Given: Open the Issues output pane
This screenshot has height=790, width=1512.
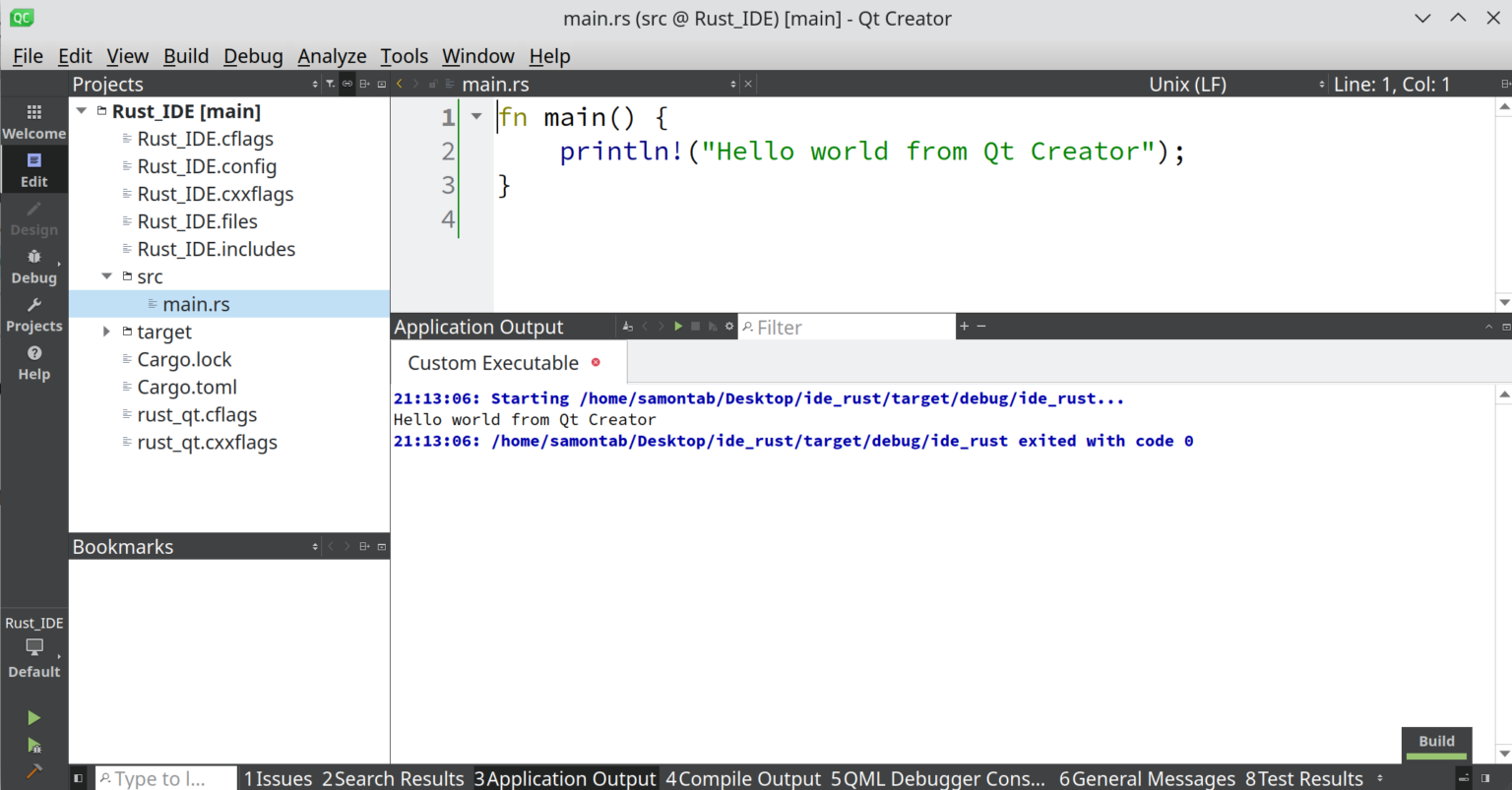Looking at the screenshot, I should (x=279, y=778).
